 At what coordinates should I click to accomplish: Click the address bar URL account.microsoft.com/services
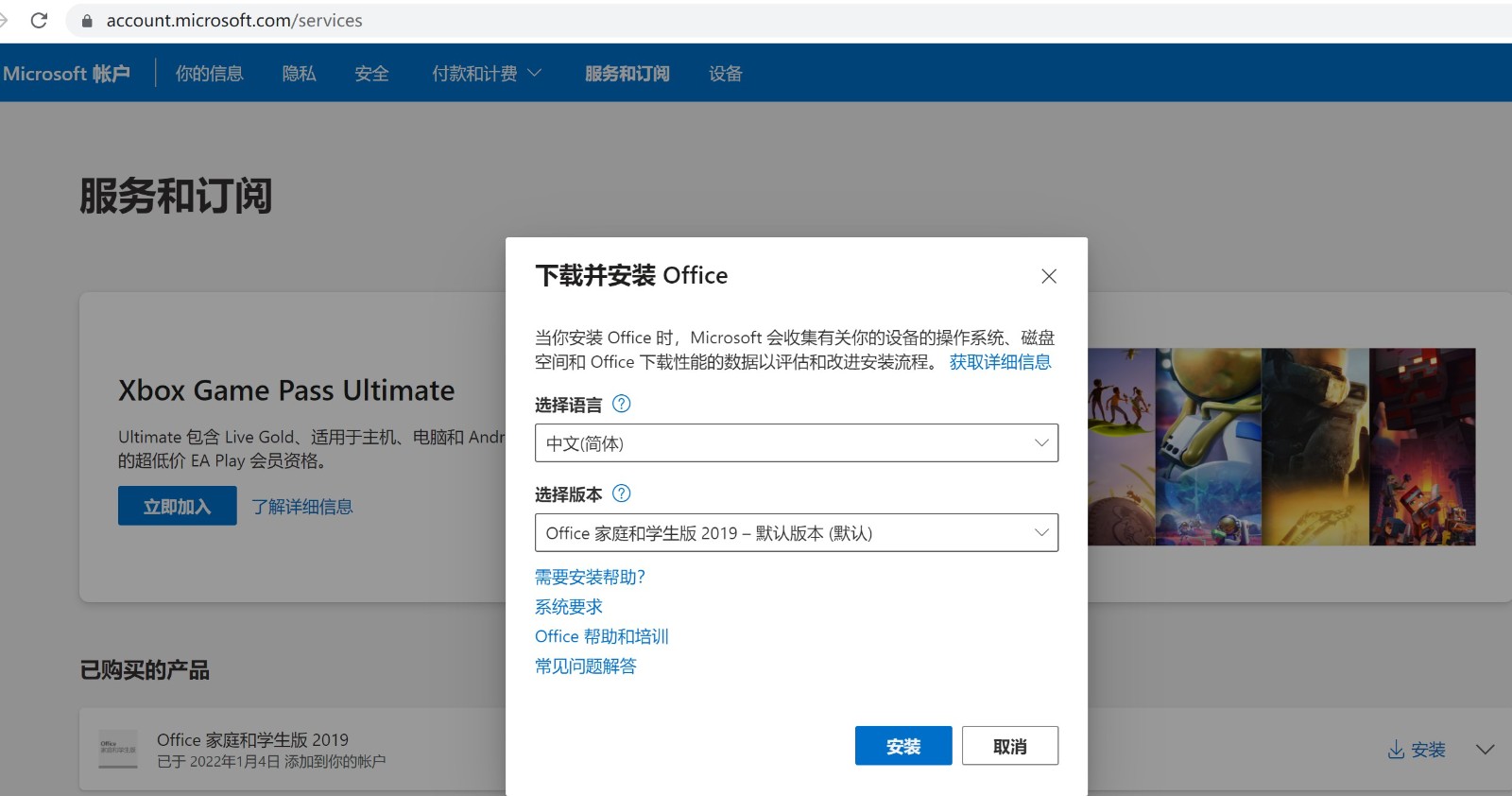click(234, 21)
